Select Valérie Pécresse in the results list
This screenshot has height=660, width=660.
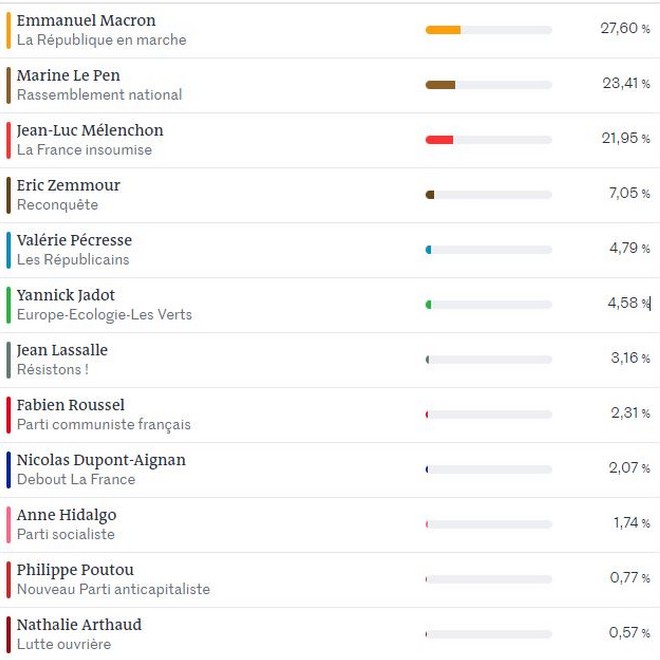pos(74,241)
